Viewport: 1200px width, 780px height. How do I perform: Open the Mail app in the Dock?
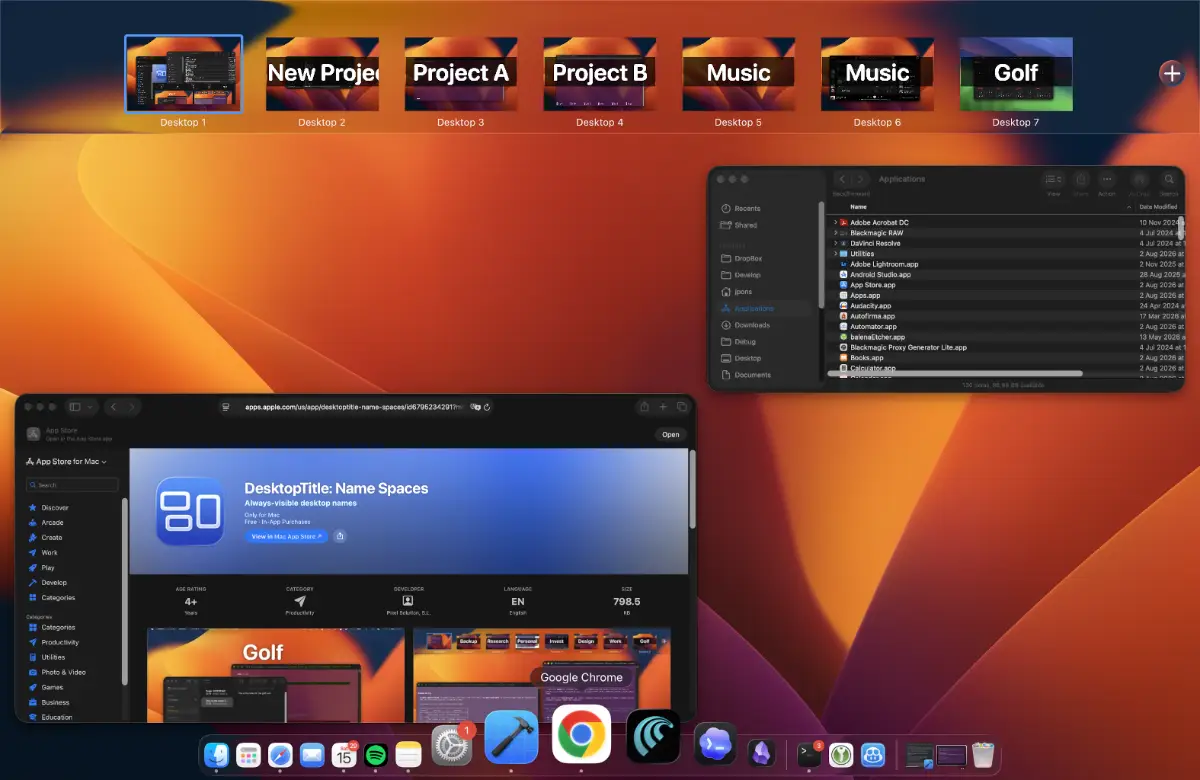pyautogui.click(x=312, y=755)
